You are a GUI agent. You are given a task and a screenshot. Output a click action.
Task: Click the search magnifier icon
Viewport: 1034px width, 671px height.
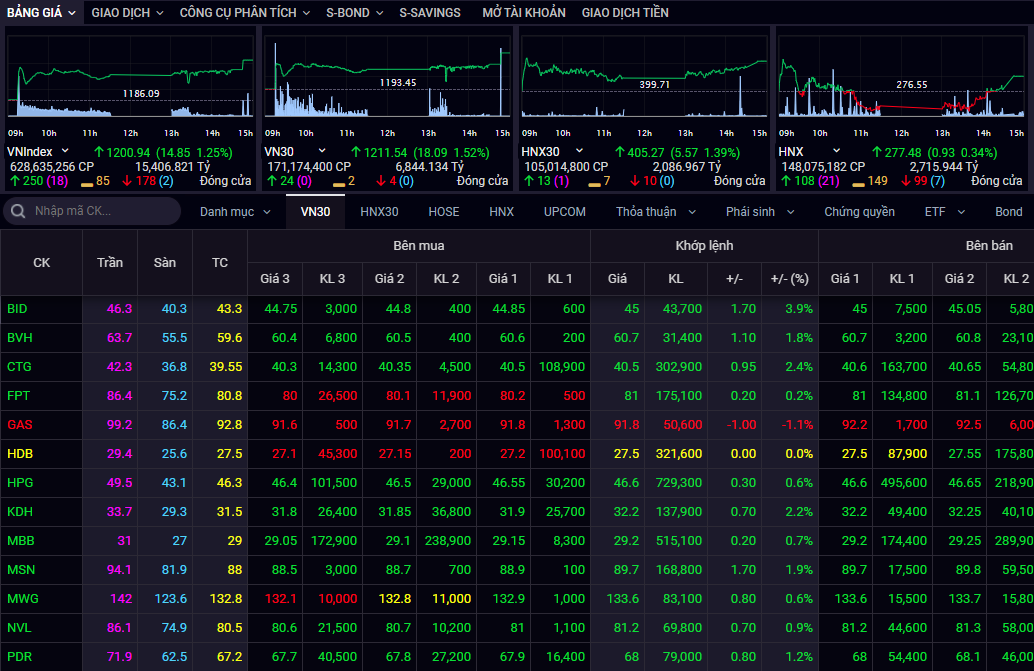[18, 211]
